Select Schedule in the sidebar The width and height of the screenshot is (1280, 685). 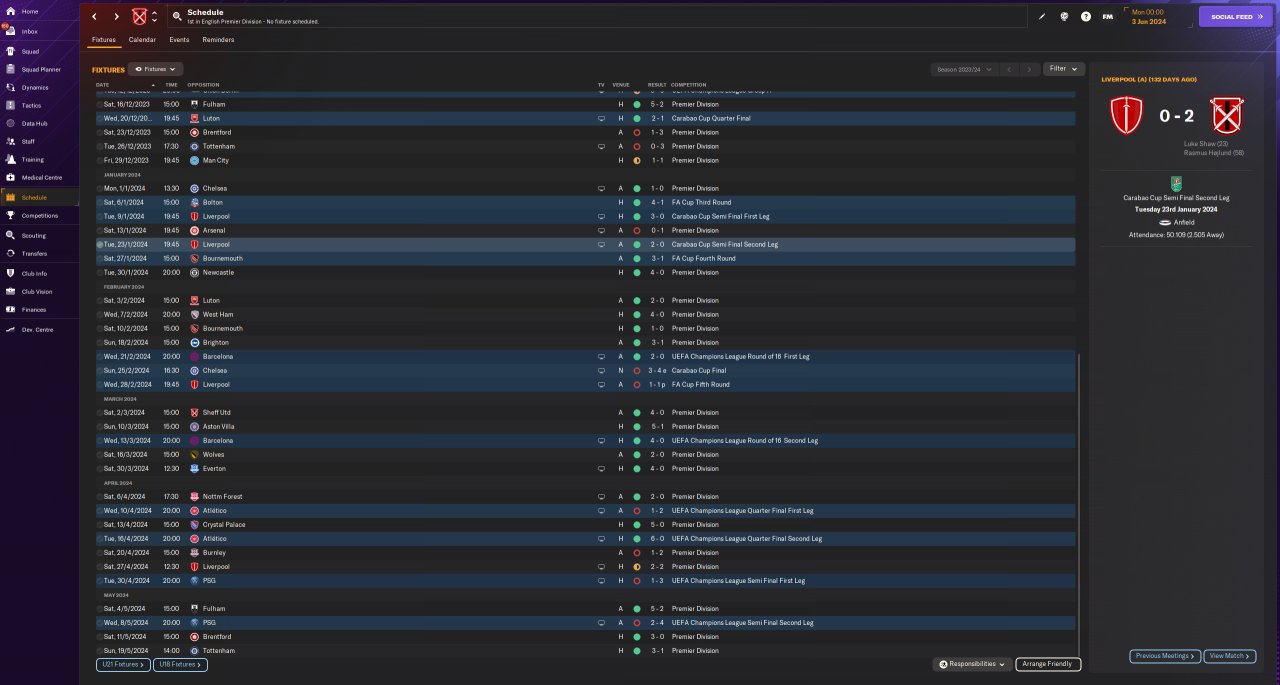pyautogui.click(x=39, y=197)
